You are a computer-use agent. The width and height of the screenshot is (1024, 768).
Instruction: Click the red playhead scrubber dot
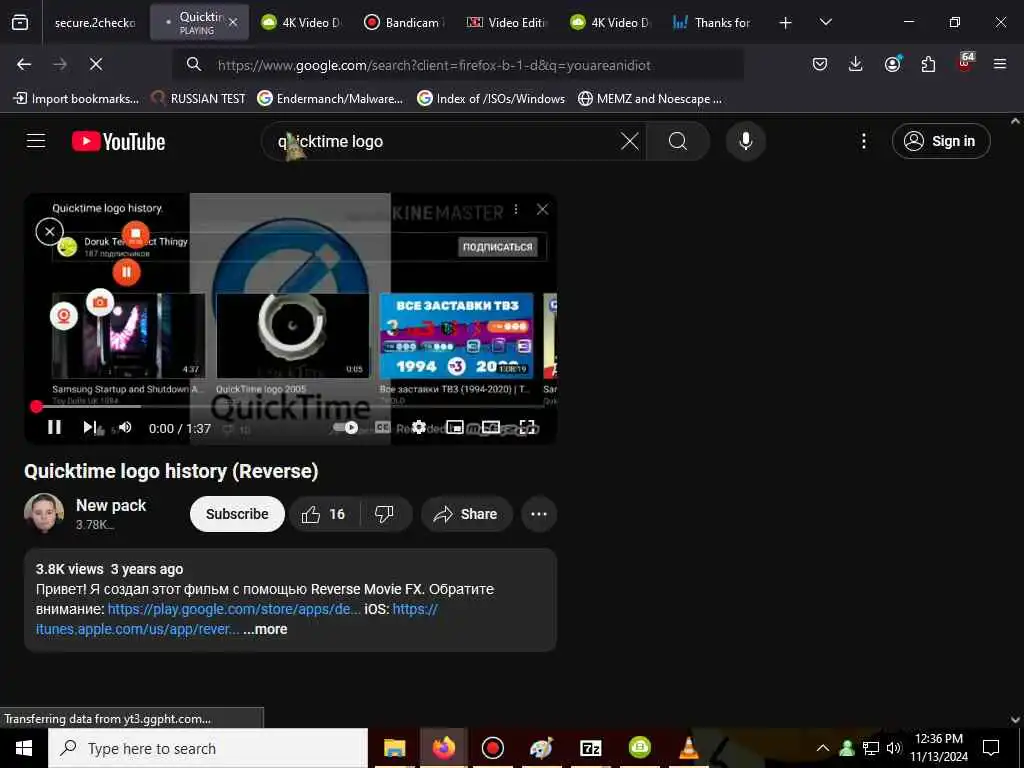pos(37,406)
